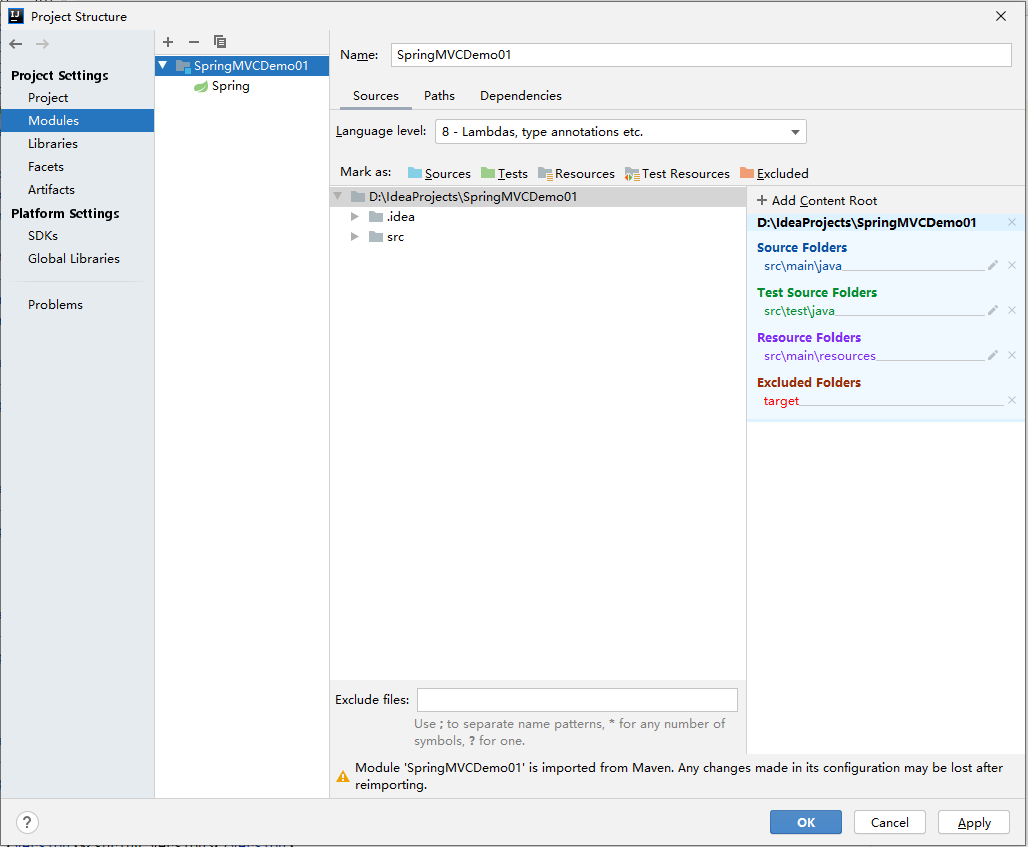The width and height of the screenshot is (1028, 847).
Task: Mark selected folder as Tests
Action: (x=504, y=174)
